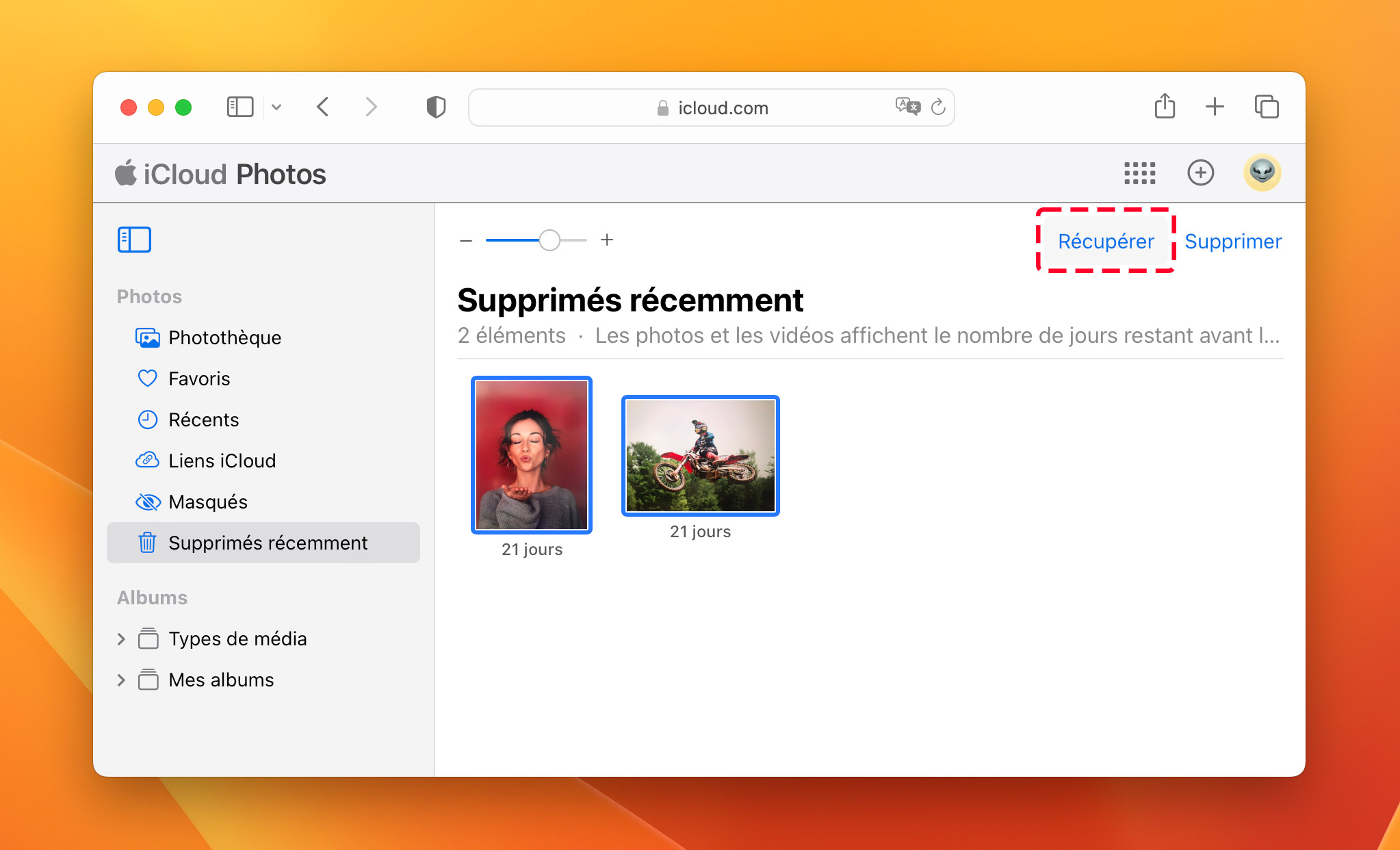Screen dimensions: 1400x850
Task: Open a new tab with the plus icon
Action: tap(1215, 107)
